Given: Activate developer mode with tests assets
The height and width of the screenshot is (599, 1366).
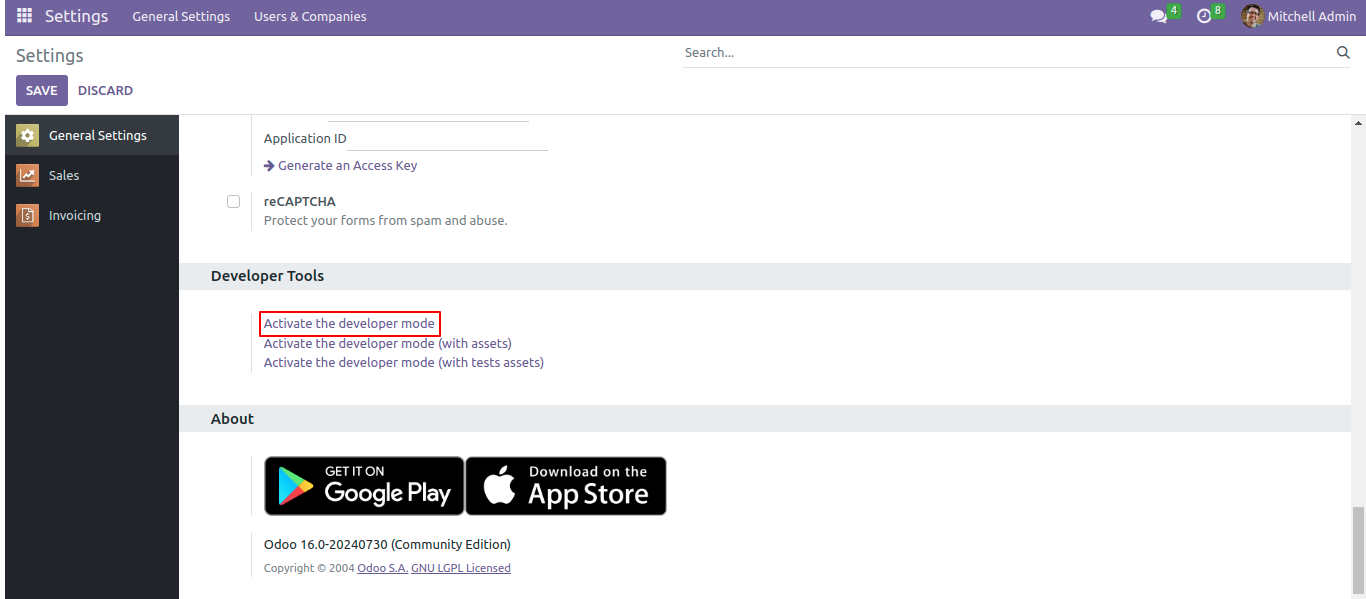Looking at the screenshot, I should click(403, 363).
